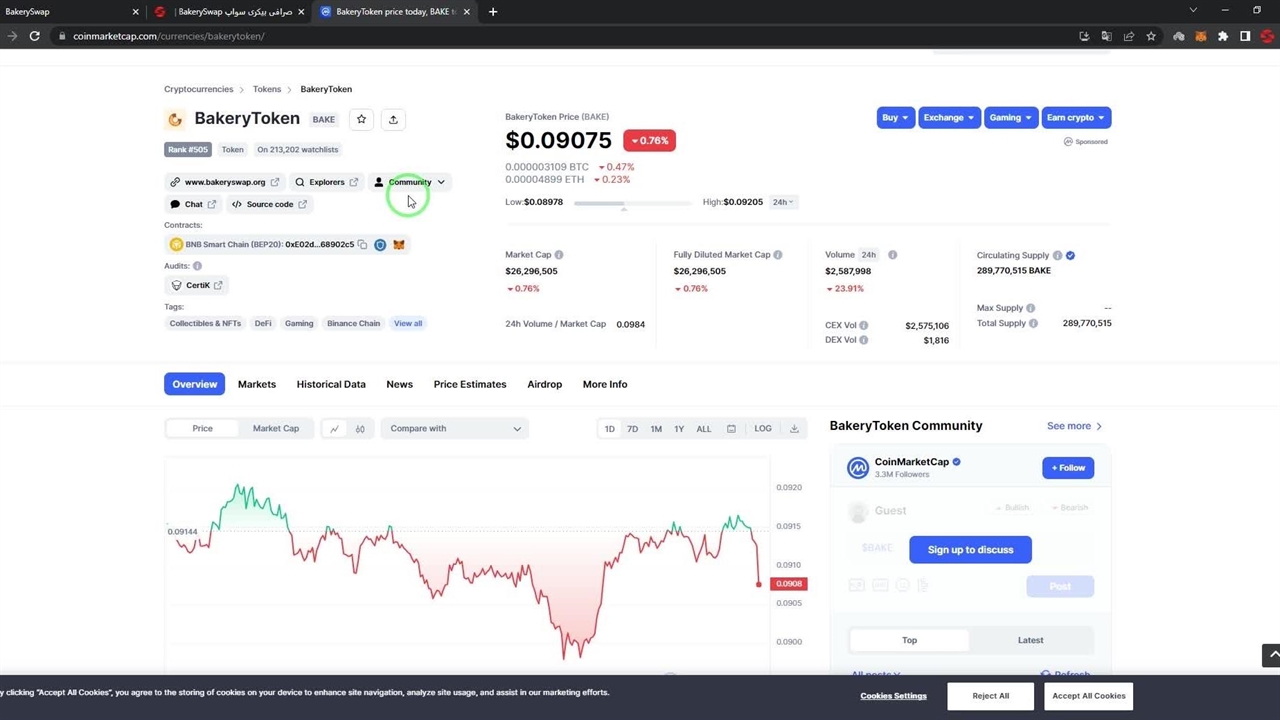Open the Compare with dropdown
Viewport: 1280px width, 720px height.
coord(455,429)
